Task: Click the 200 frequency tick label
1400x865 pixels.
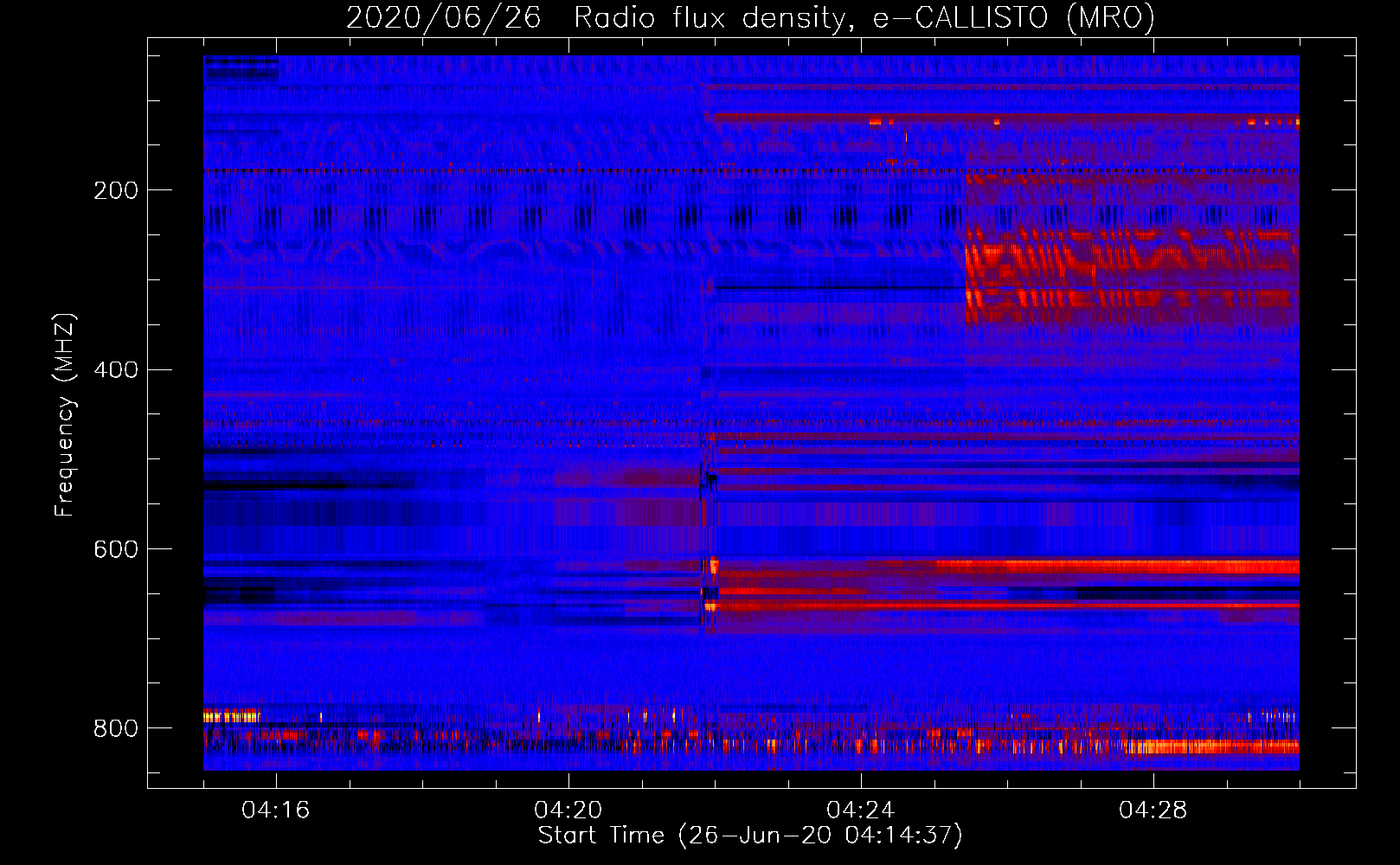Action: (x=116, y=190)
